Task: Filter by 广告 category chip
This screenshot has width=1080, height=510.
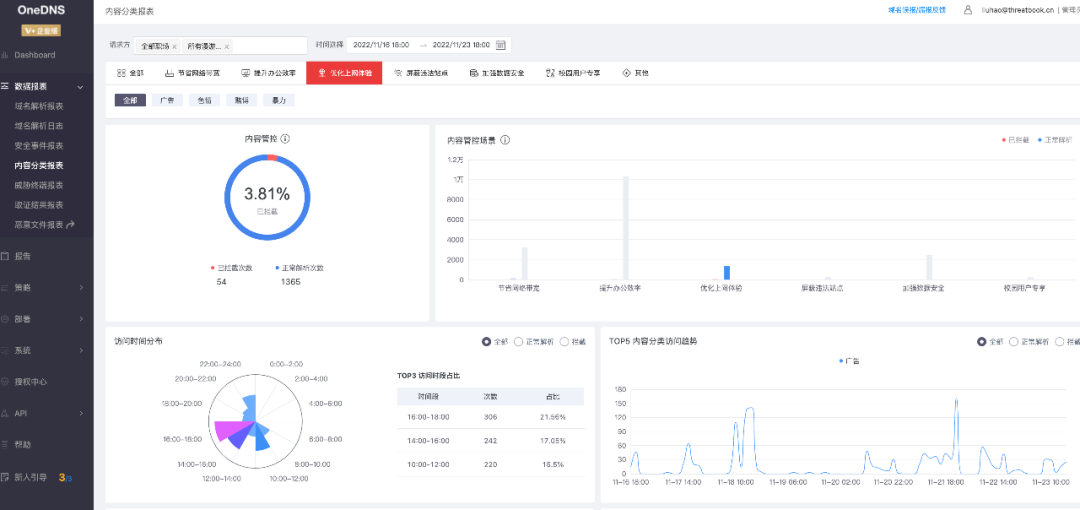Action: tap(167, 100)
